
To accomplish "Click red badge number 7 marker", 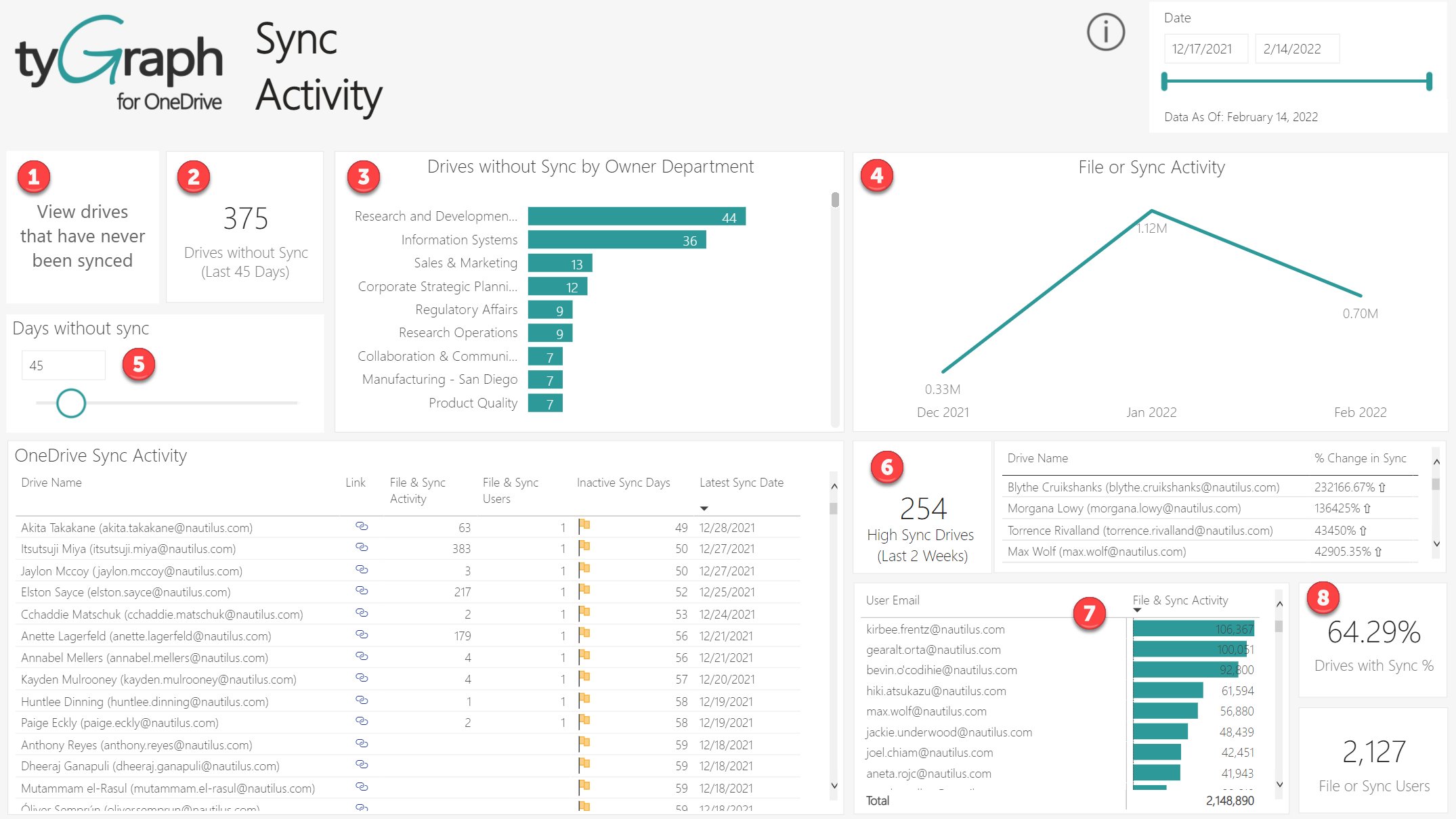I will click(x=1089, y=613).
